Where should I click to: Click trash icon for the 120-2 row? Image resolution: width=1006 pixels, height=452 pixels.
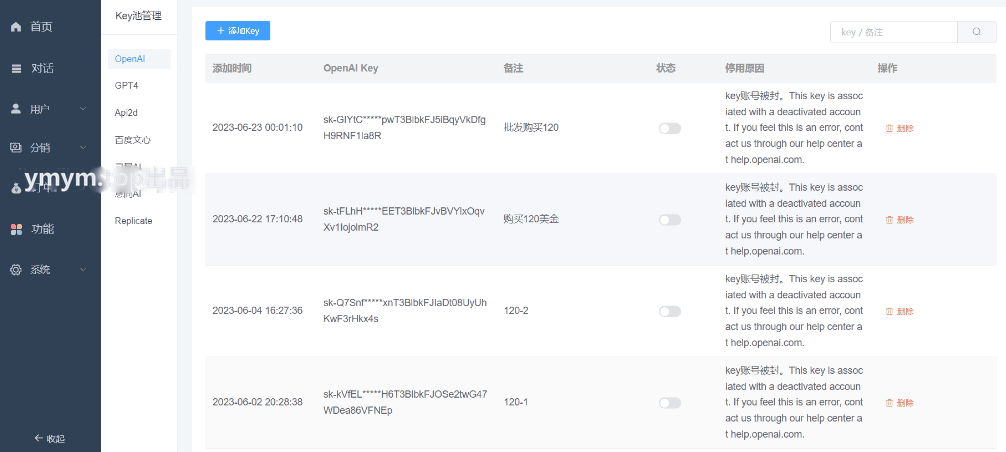coord(889,312)
